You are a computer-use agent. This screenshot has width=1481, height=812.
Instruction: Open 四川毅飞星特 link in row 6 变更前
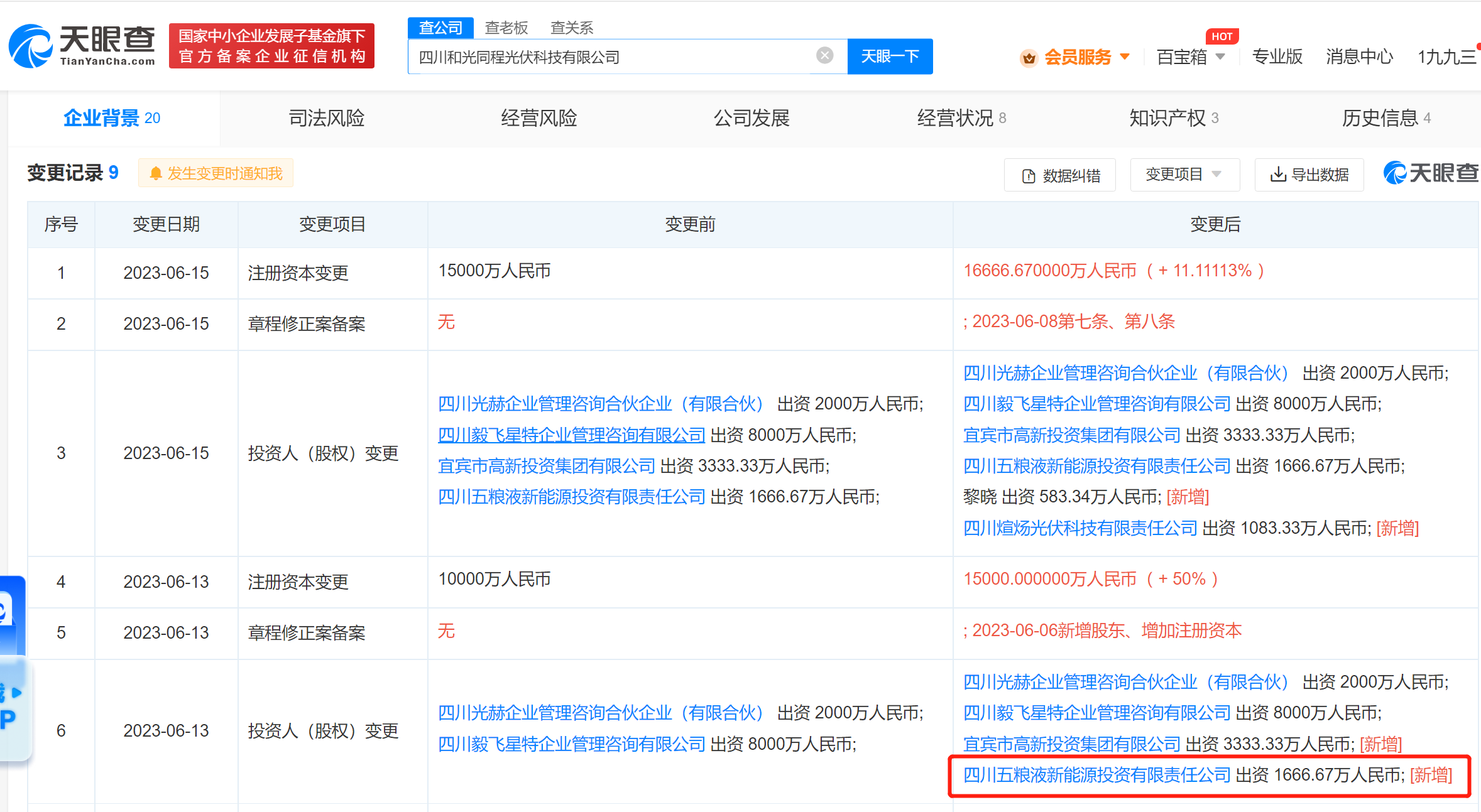pos(572,744)
